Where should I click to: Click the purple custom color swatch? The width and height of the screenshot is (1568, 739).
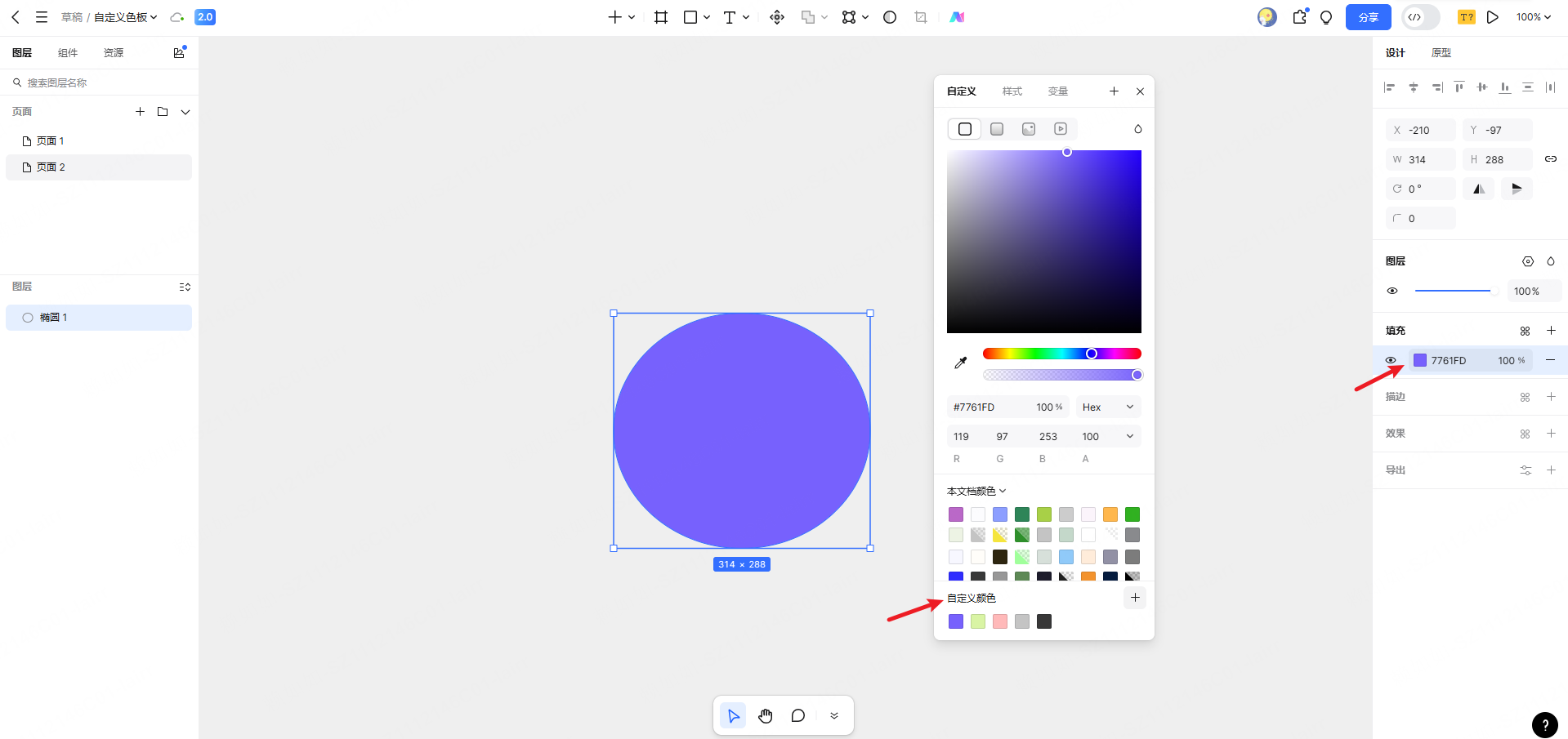point(956,622)
